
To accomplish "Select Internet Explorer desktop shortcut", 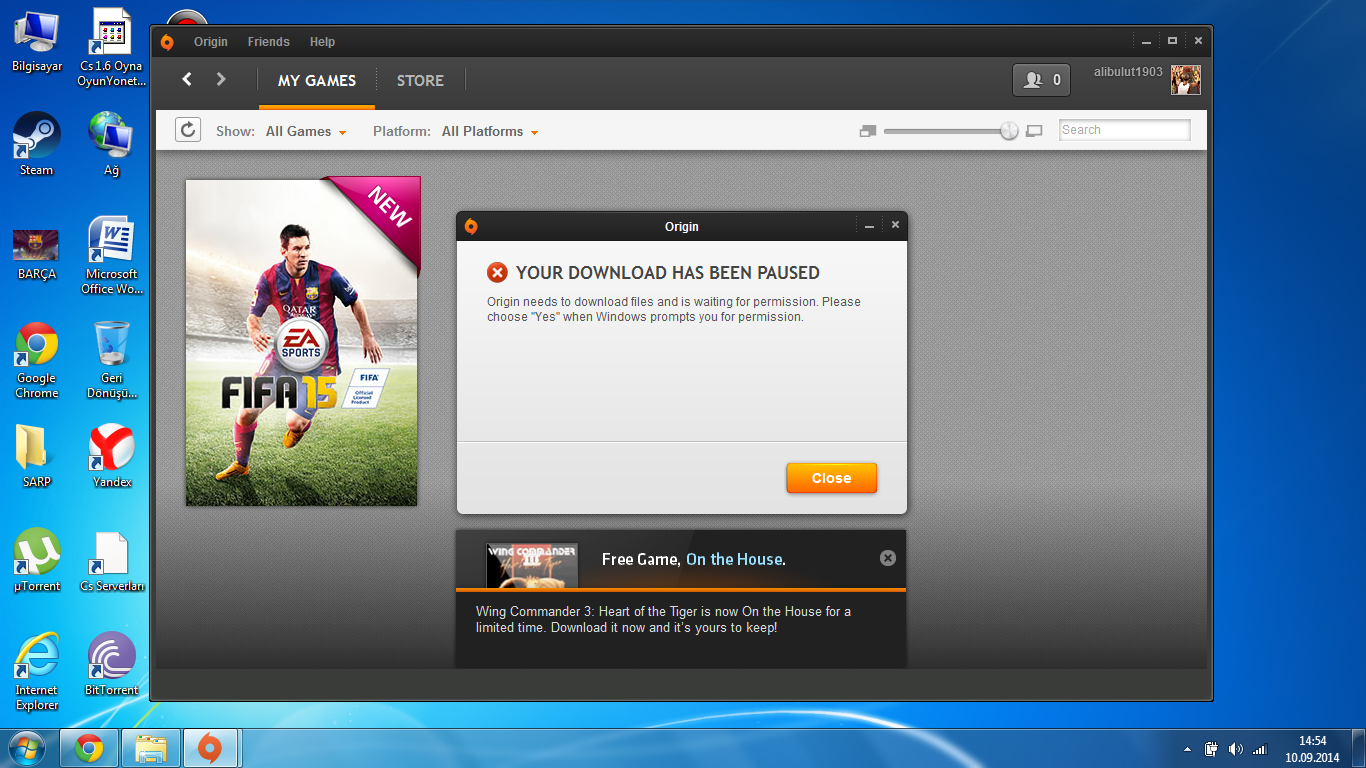I will click(x=37, y=671).
